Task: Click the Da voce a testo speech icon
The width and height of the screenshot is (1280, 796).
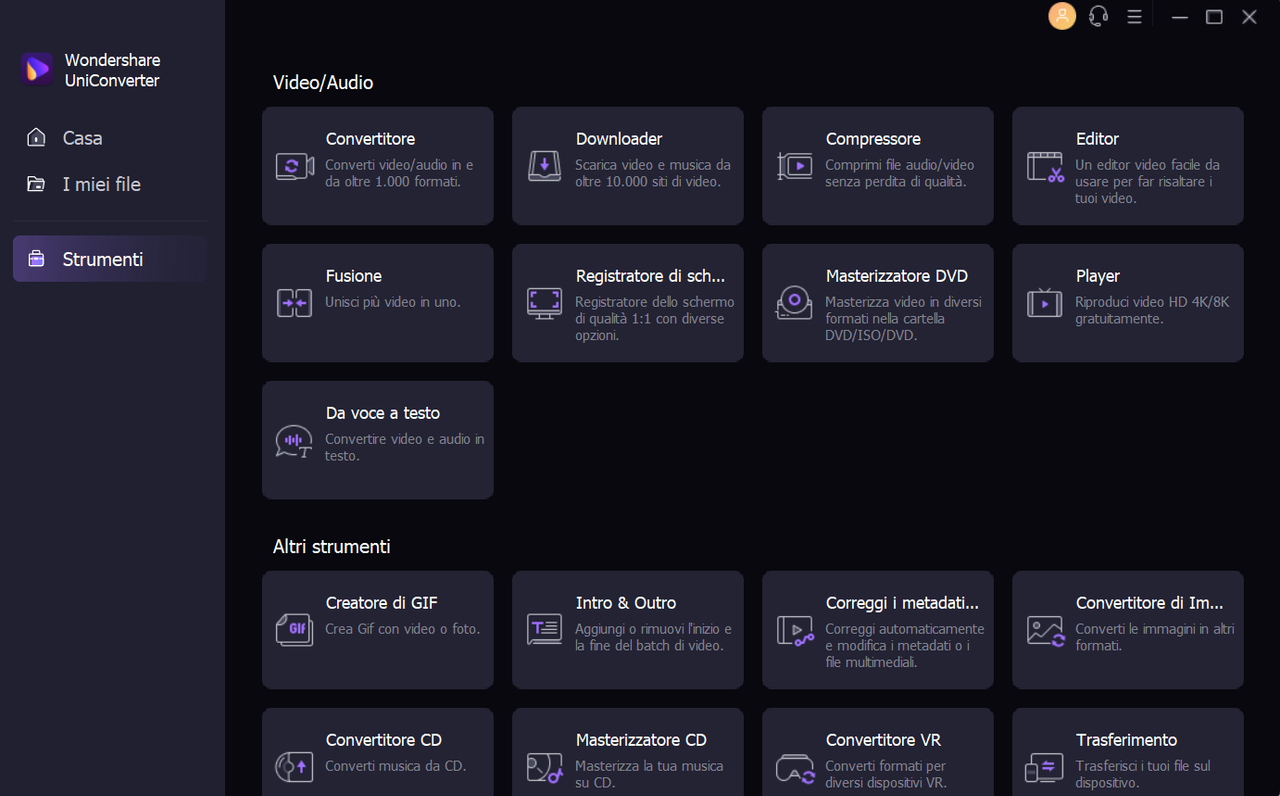Action: pos(294,442)
